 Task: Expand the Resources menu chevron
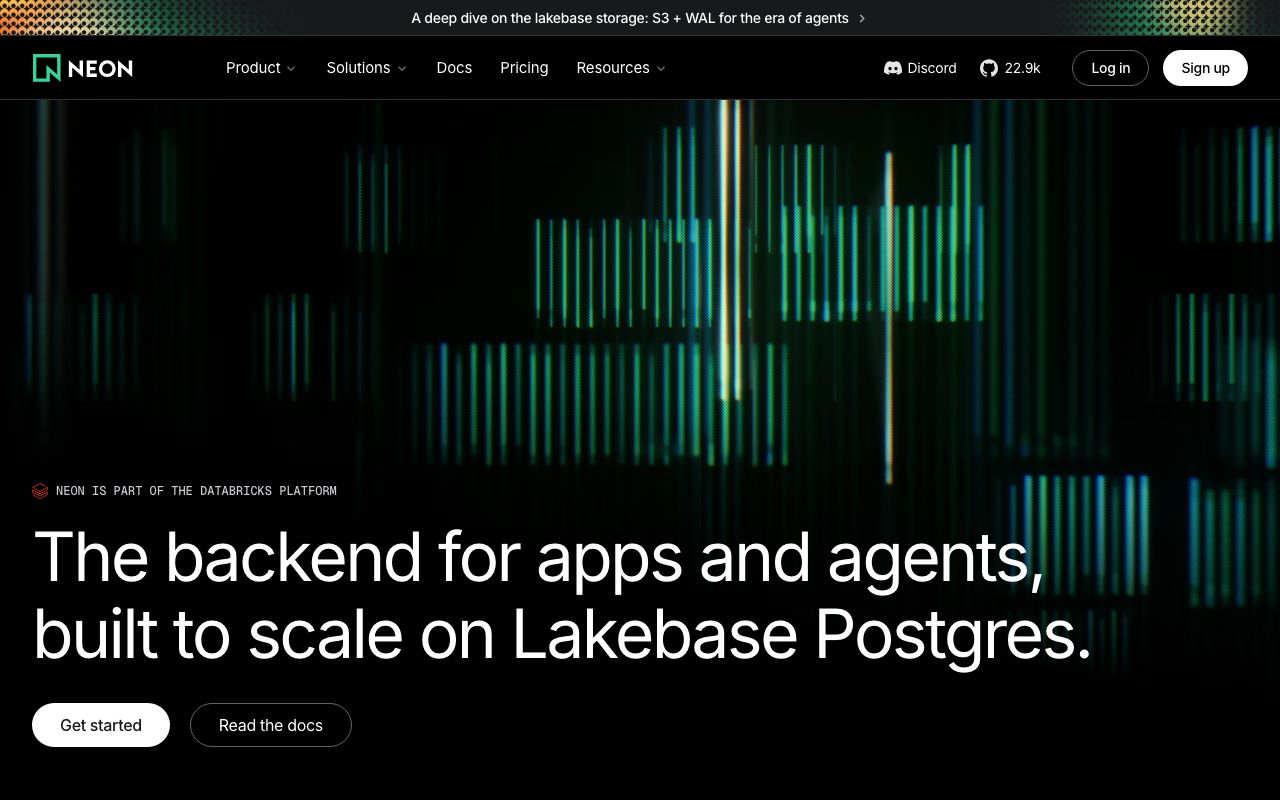[x=661, y=68]
